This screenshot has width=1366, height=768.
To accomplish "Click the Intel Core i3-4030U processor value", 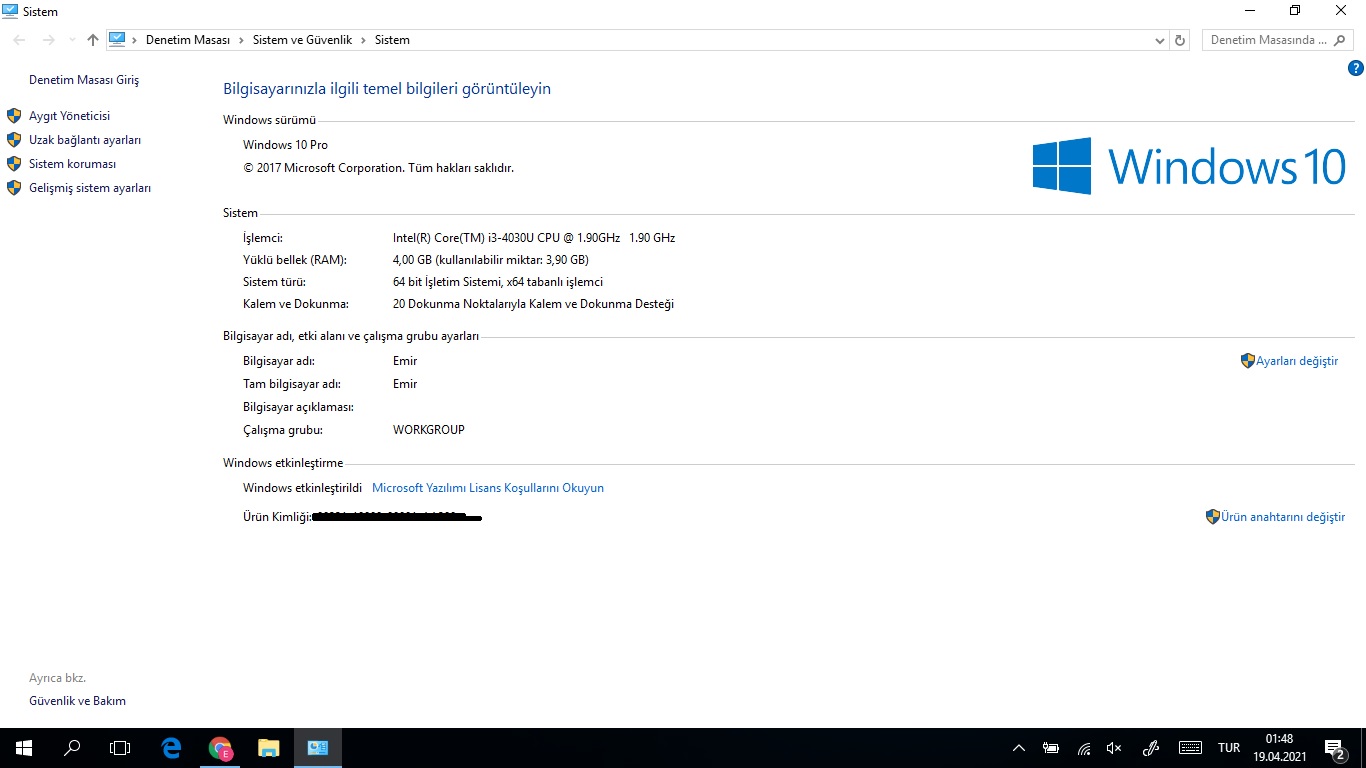I will click(534, 238).
